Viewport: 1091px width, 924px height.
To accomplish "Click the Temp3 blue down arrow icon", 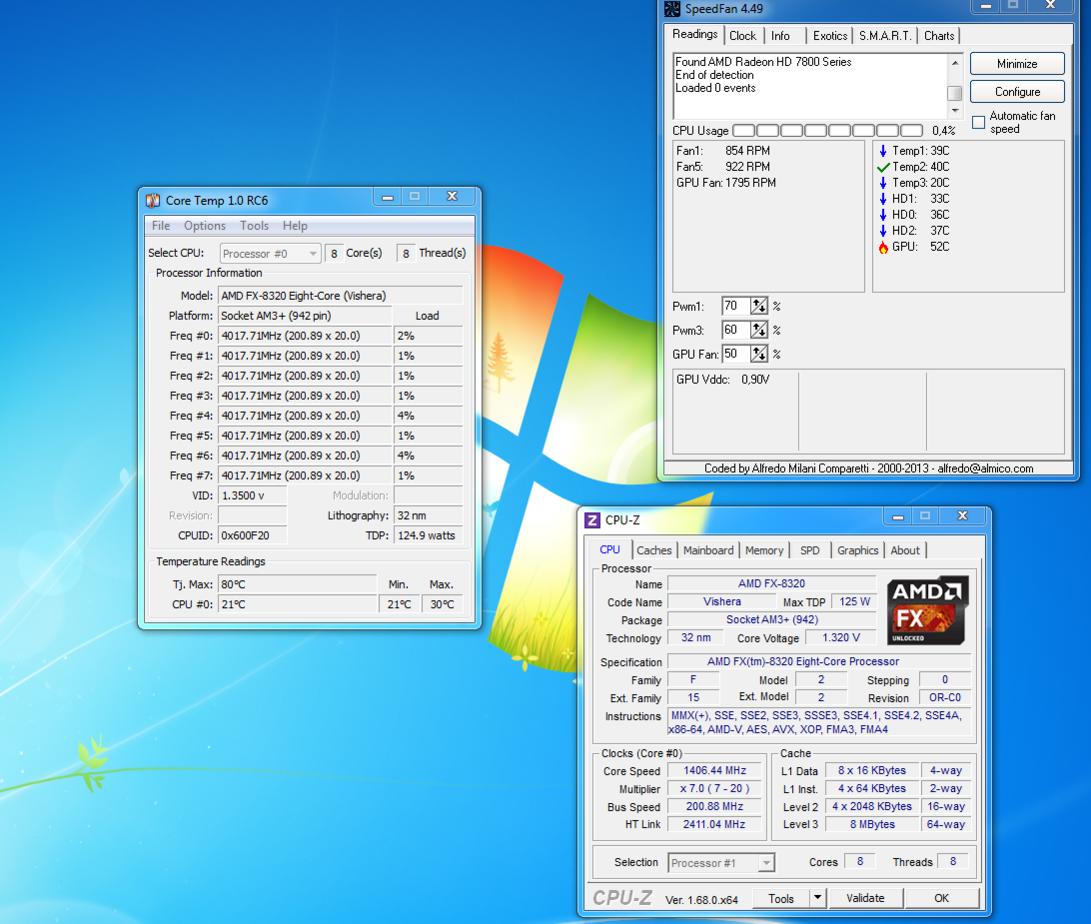I will tap(883, 183).
